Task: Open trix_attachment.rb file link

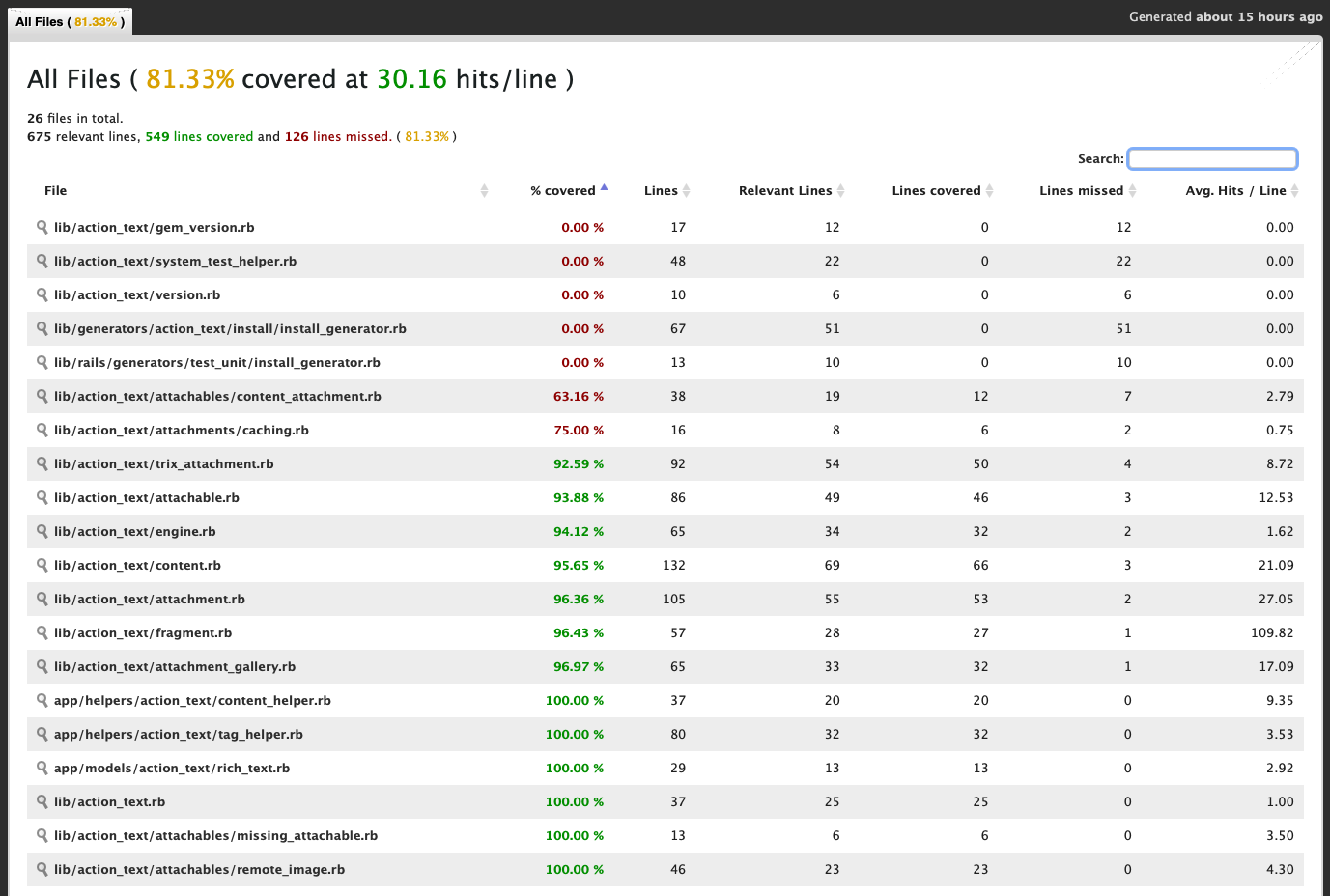Action: click(164, 464)
